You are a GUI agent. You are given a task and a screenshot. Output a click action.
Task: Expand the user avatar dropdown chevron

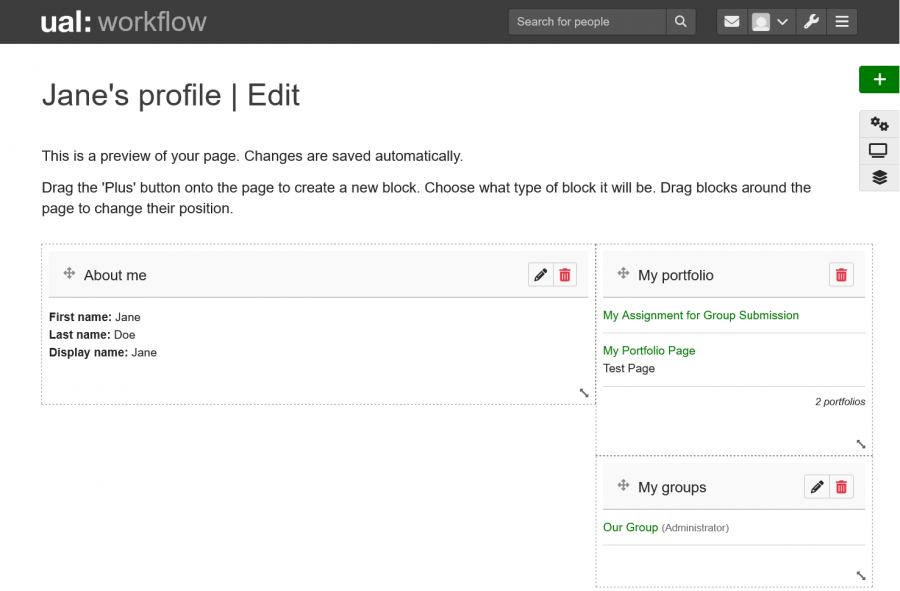pos(784,21)
